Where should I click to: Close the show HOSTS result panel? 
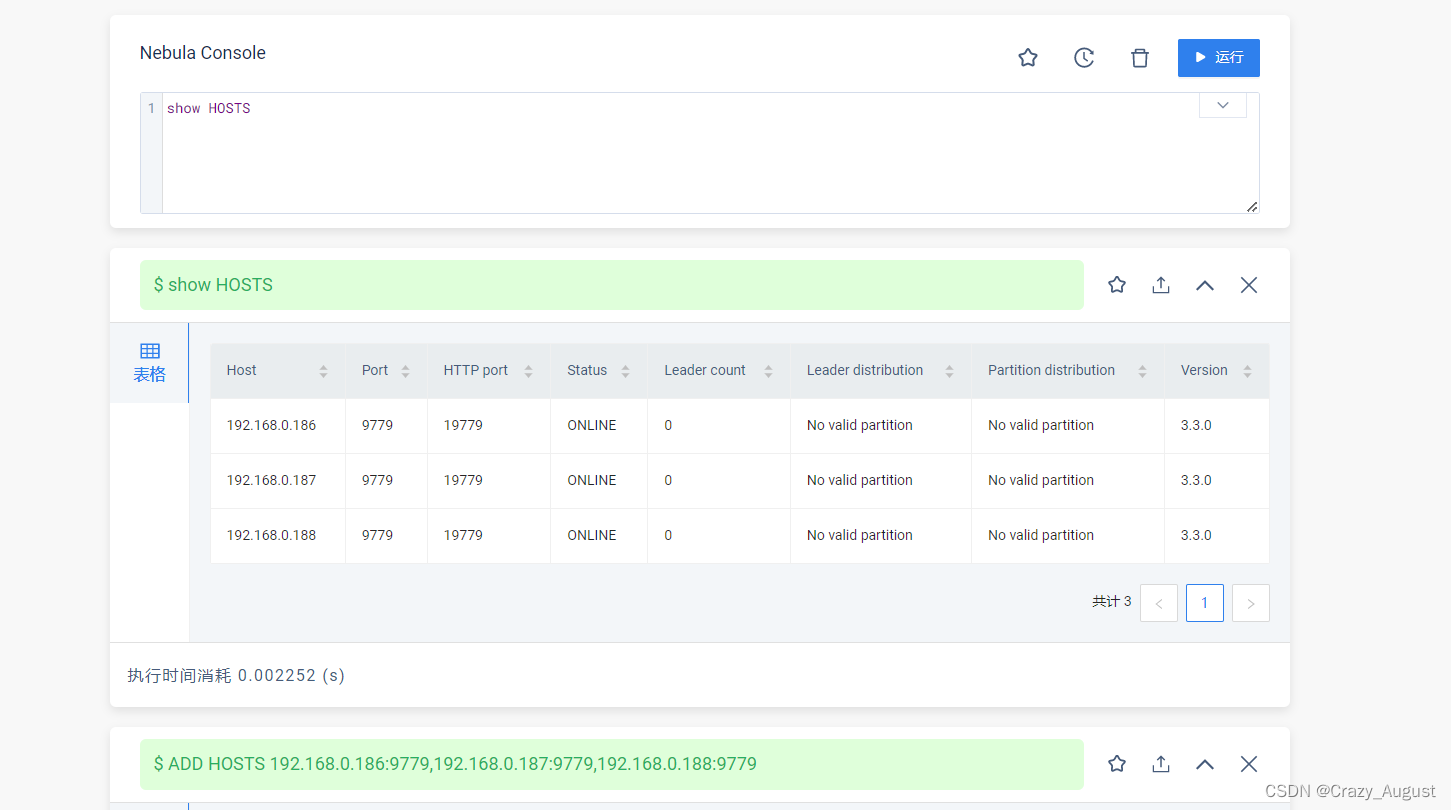click(x=1249, y=285)
